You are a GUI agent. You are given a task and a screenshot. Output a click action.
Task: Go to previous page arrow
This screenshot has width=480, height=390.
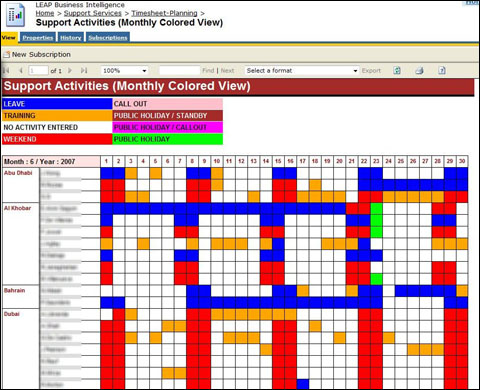(21, 70)
